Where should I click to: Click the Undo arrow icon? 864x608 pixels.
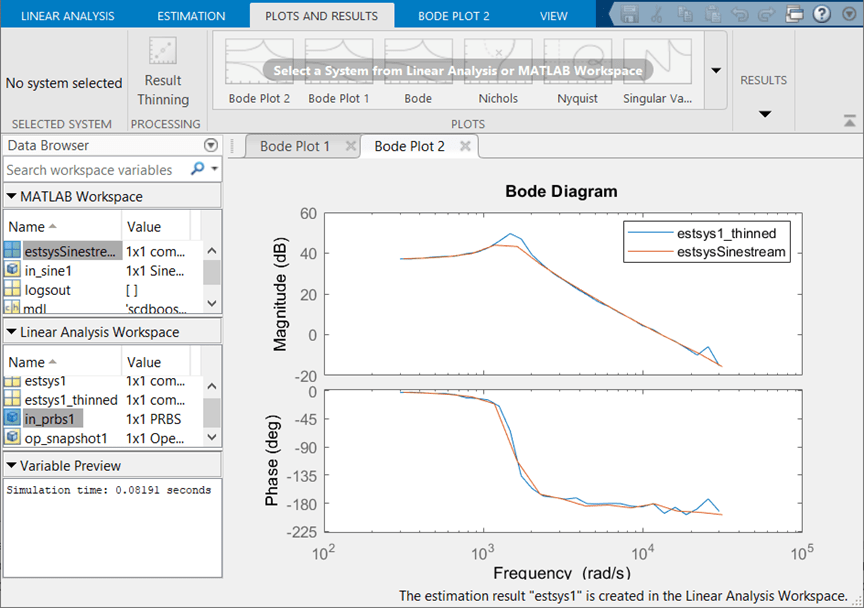tap(739, 14)
